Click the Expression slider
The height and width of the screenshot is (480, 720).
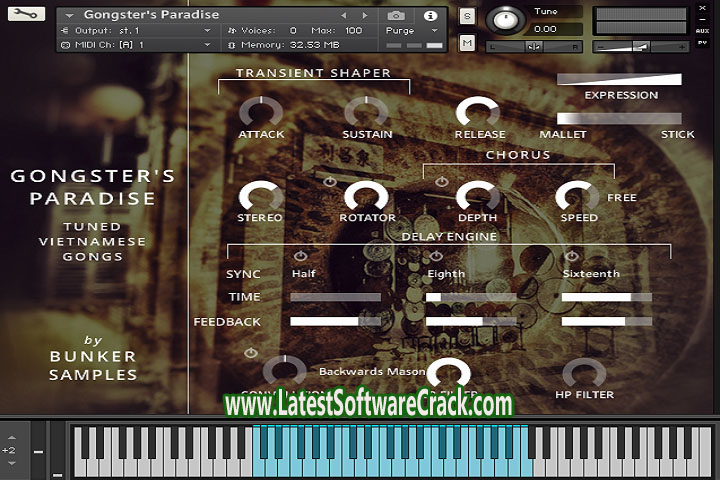coord(619,79)
